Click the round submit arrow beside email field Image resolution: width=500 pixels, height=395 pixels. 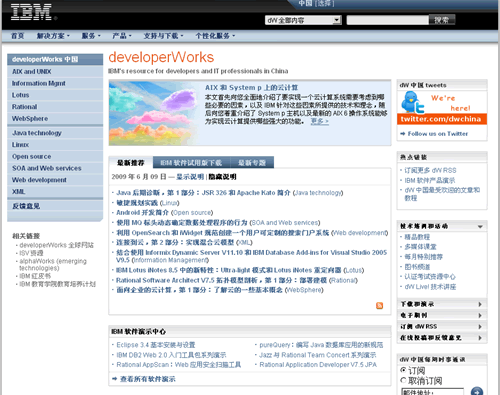click(x=477, y=391)
